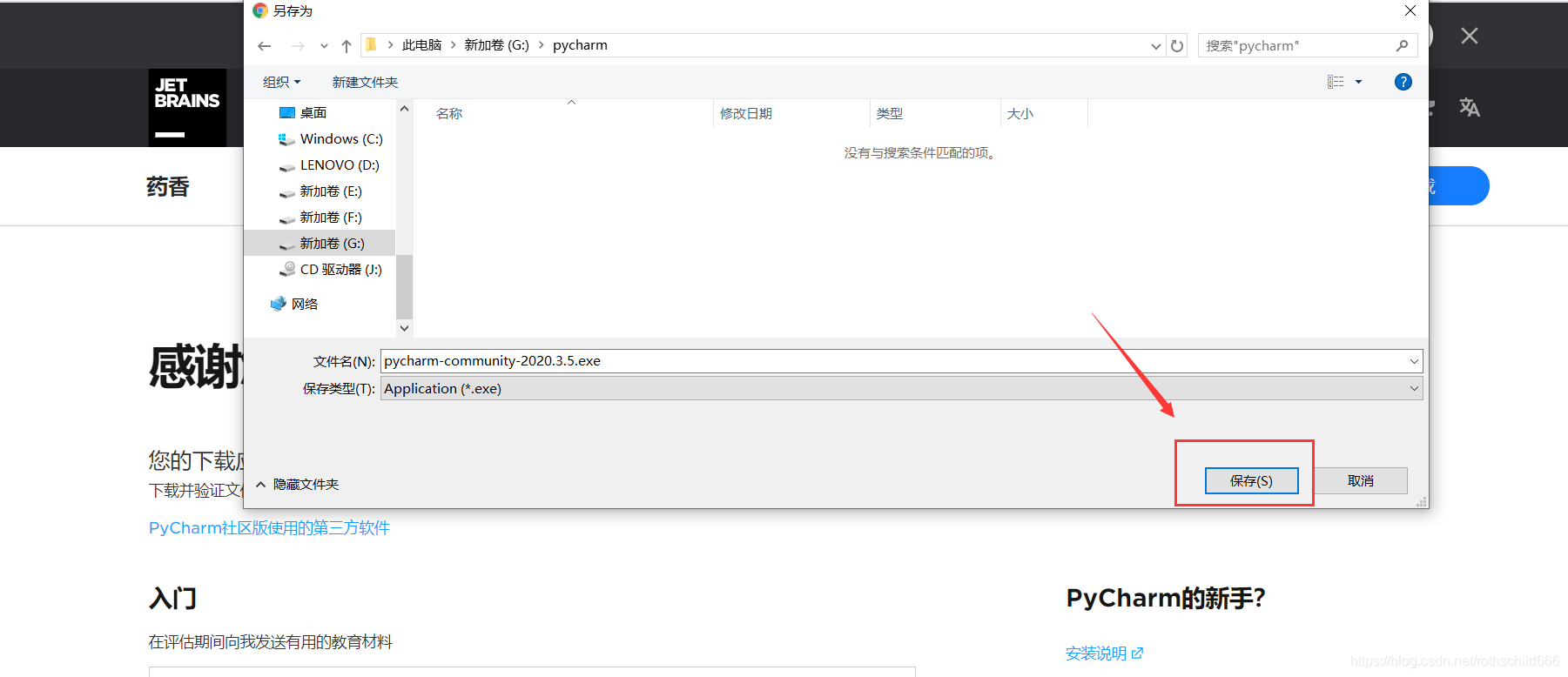Expand the address bar history dropdown
This screenshot has width=1568, height=677.
[1156, 46]
